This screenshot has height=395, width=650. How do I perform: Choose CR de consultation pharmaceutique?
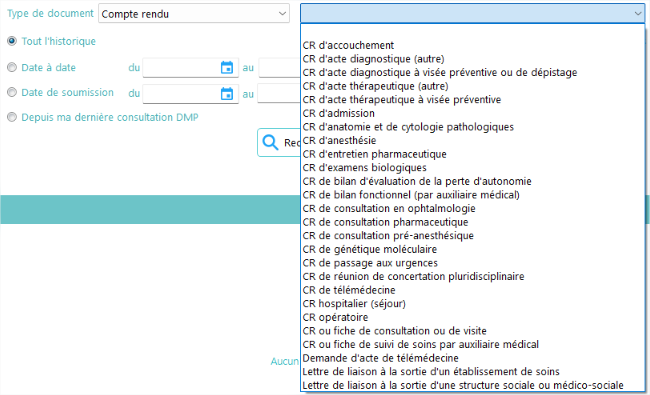coord(473,222)
